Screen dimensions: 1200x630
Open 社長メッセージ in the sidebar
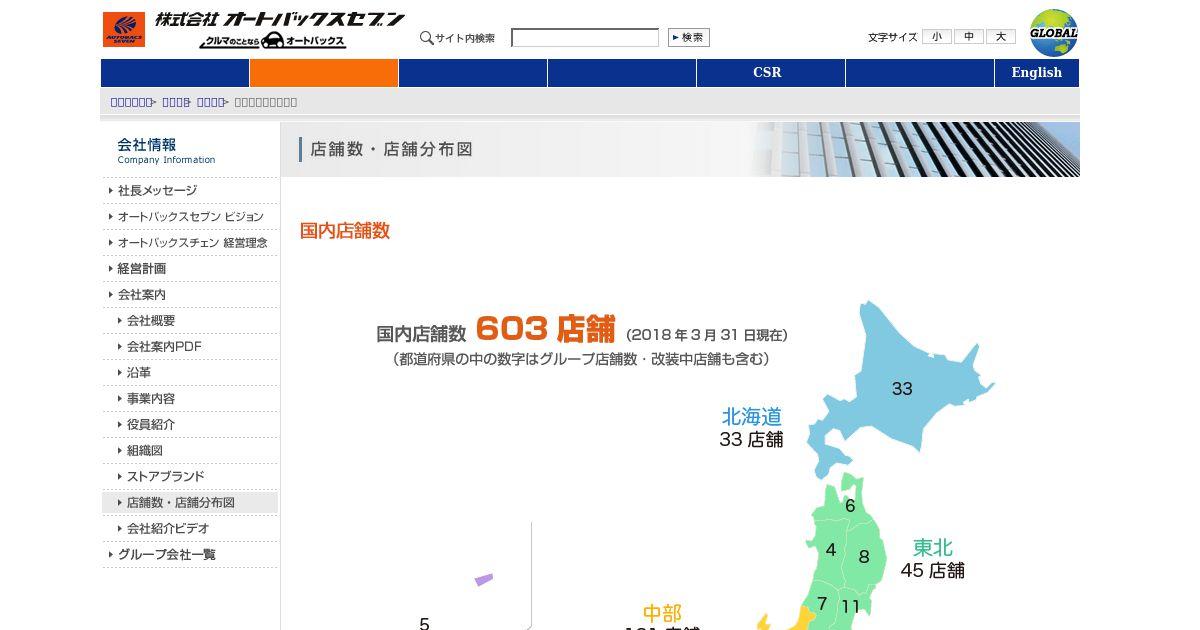tap(157, 191)
